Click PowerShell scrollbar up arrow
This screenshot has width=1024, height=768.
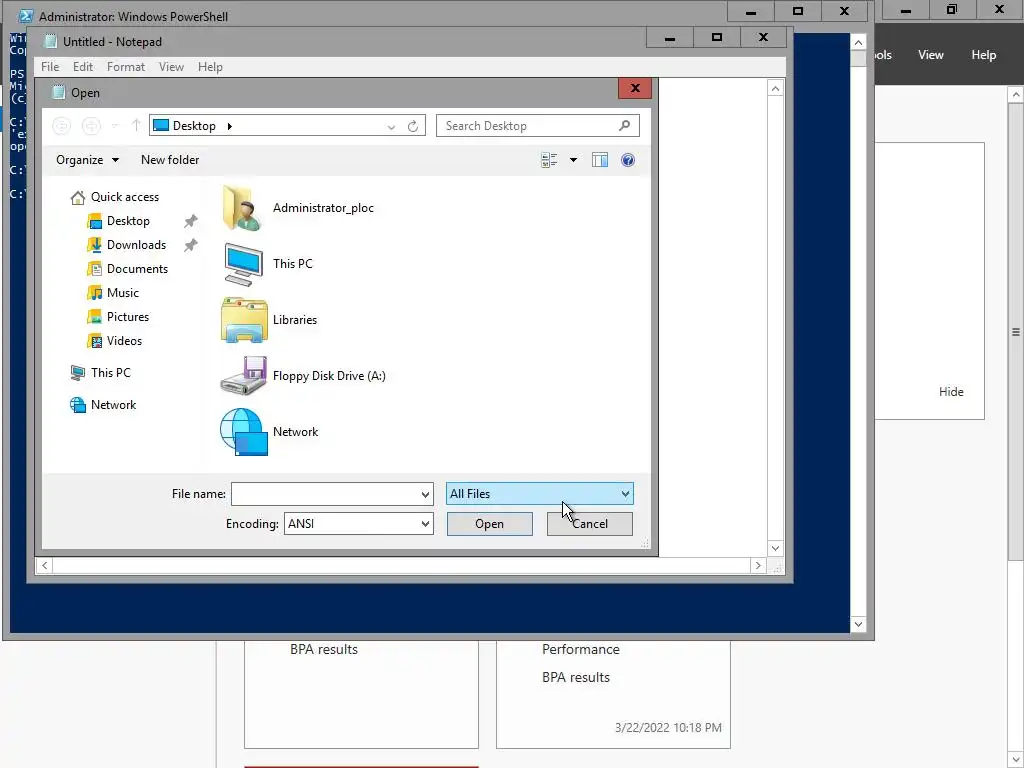[858, 42]
